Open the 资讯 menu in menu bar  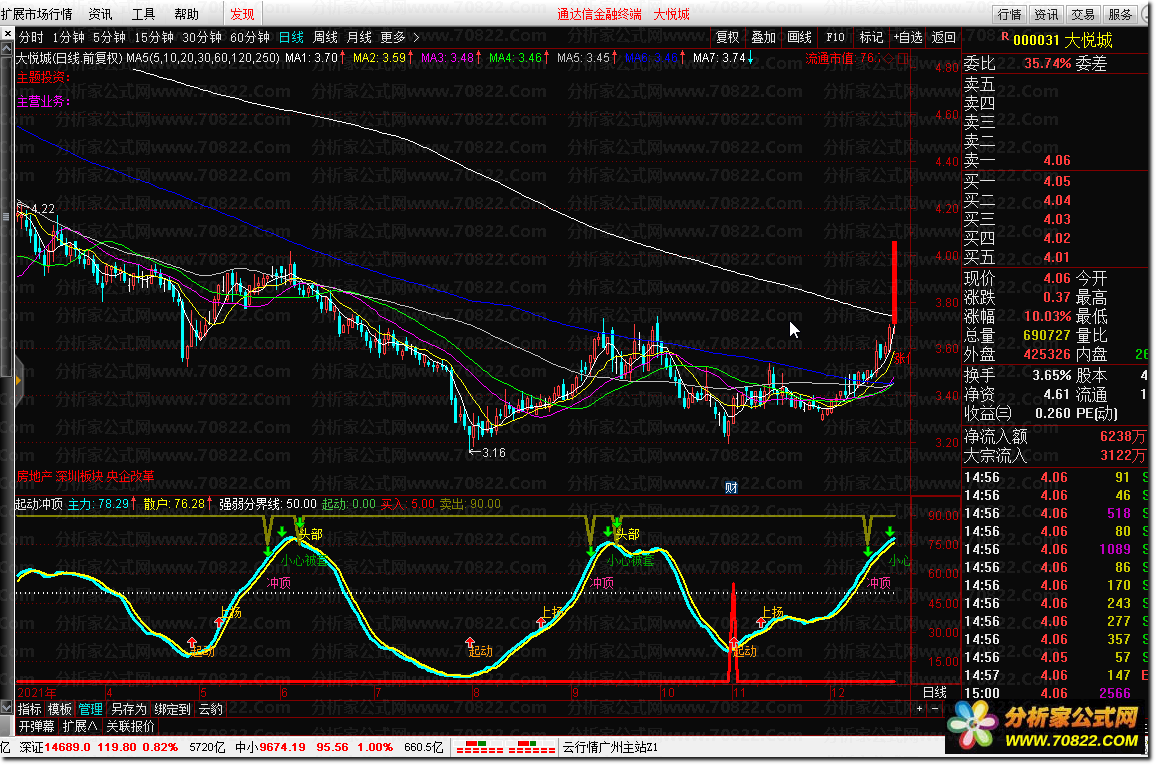(x=100, y=14)
